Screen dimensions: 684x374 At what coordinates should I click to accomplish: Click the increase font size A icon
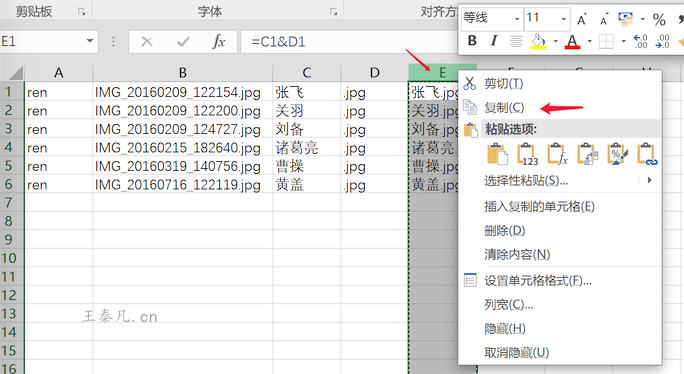pyautogui.click(x=581, y=19)
